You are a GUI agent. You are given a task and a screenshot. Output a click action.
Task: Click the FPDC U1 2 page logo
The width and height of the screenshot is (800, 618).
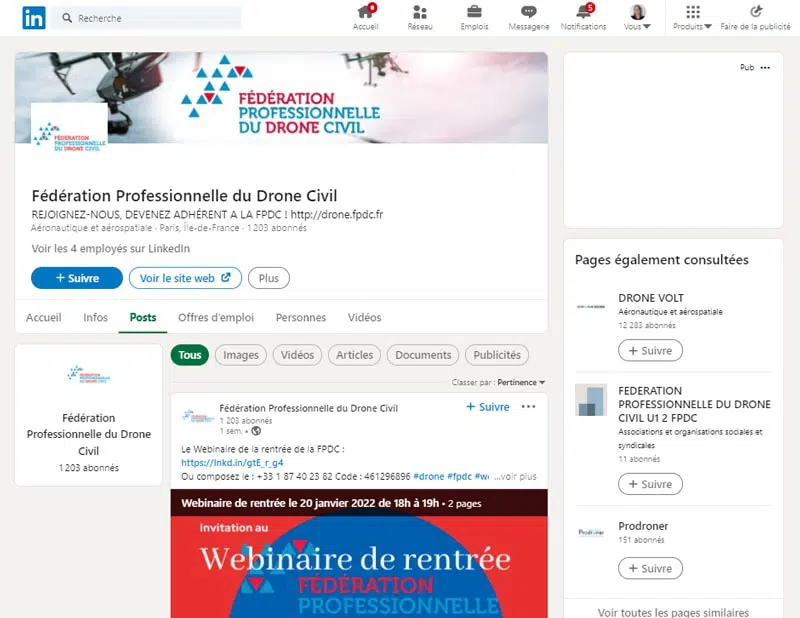(x=591, y=400)
